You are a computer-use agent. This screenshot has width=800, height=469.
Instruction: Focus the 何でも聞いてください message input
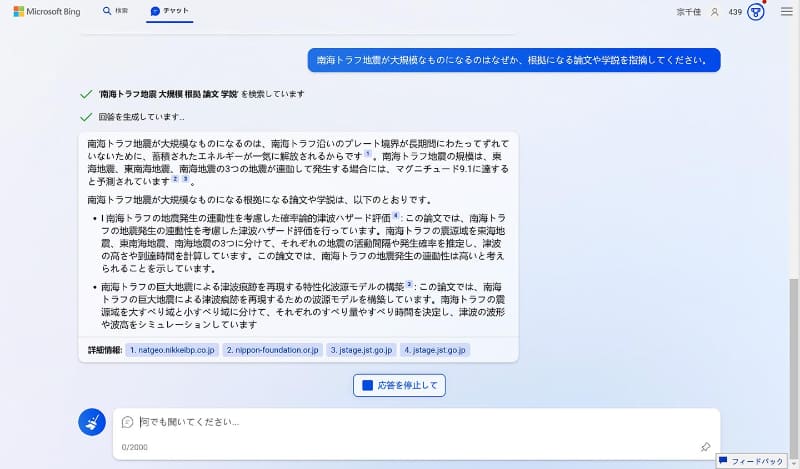click(416, 422)
